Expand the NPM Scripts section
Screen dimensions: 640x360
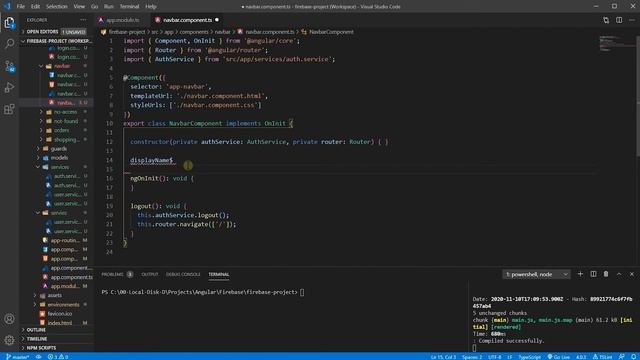point(57,348)
